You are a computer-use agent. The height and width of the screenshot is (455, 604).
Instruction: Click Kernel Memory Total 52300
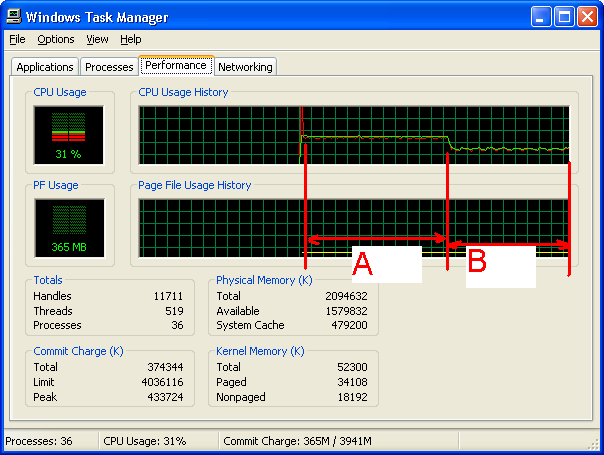coord(352,367)
